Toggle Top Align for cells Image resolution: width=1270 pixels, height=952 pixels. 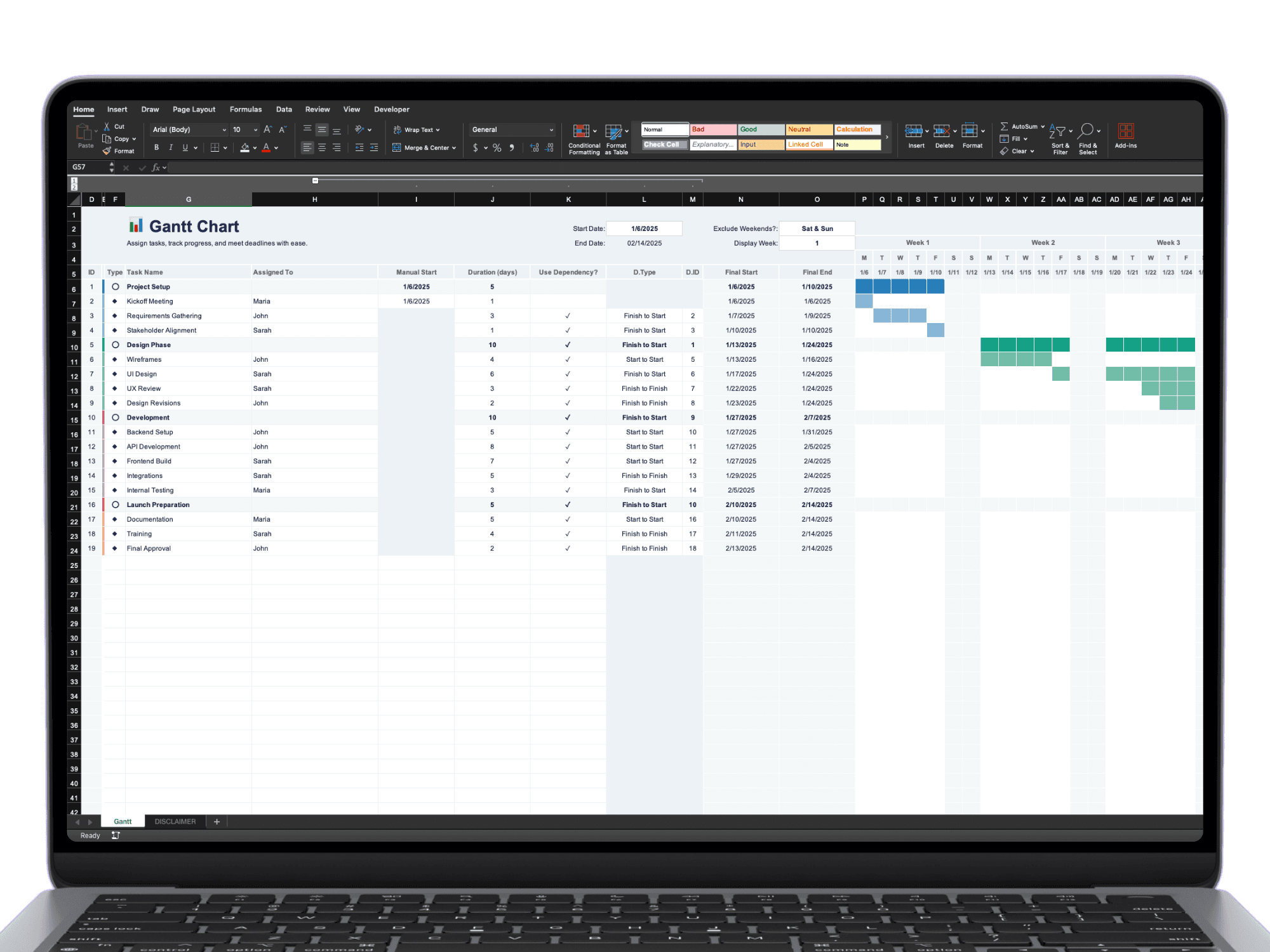[307, 129]
